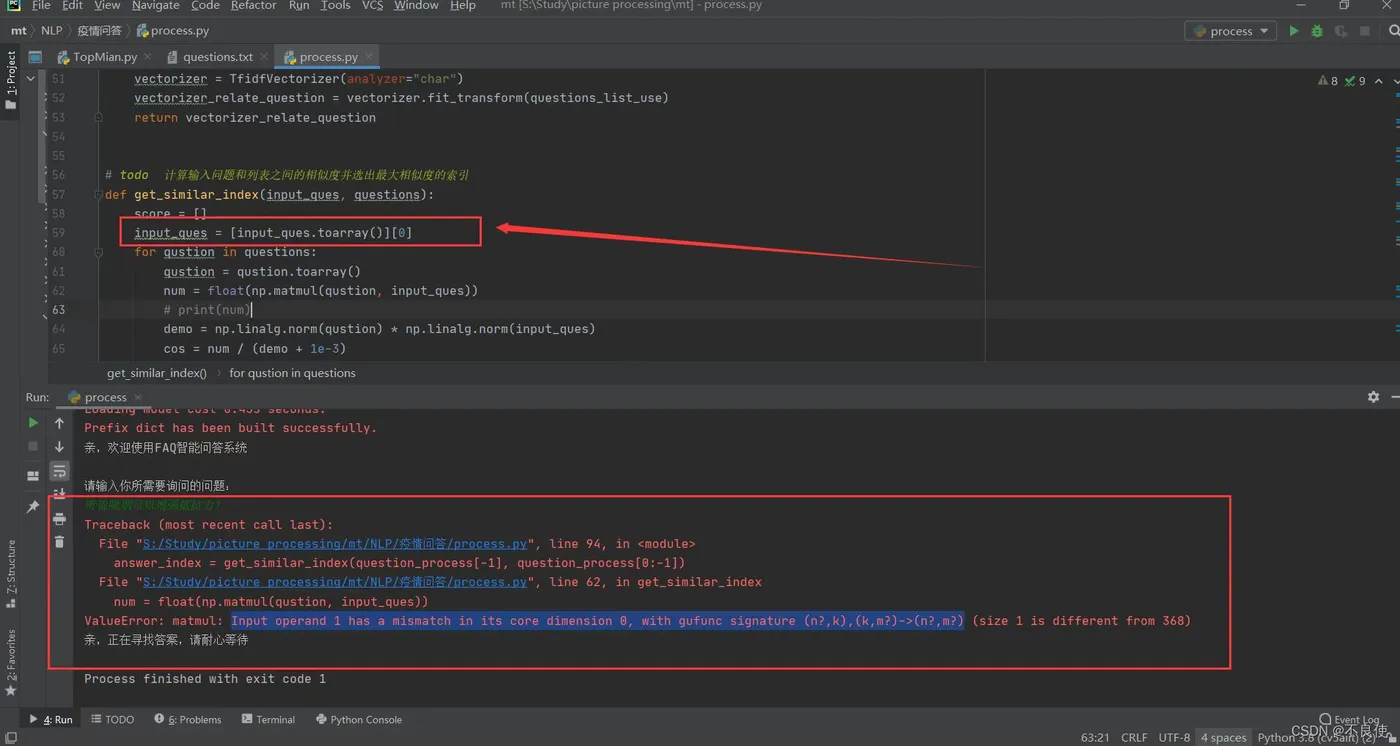Show the 8 warnings inspection indicator
This screenshot has width=1400, height=746.
coord(1328,81)
